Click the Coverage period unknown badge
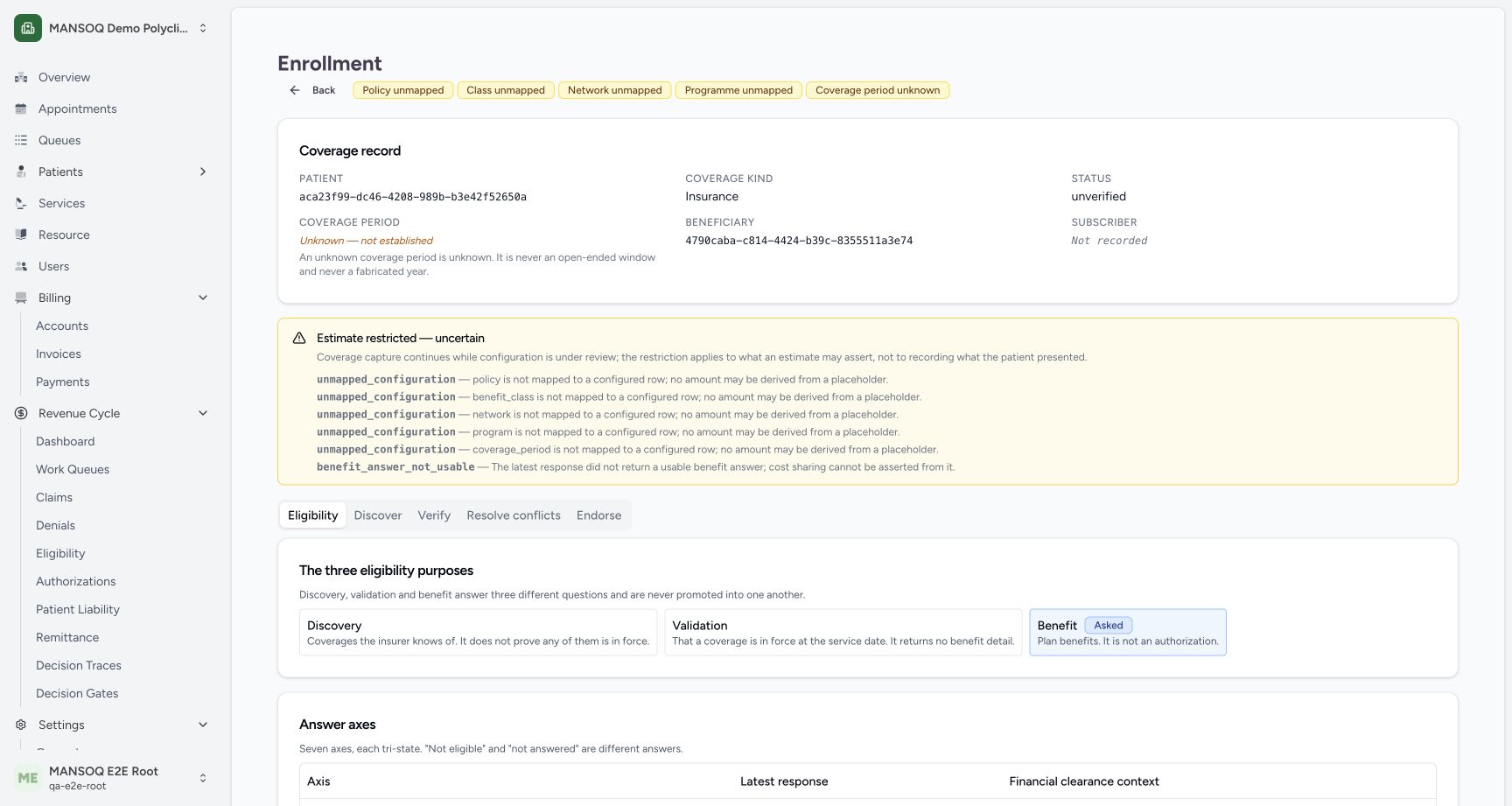The image size is (1512, 806). click(878, 90)
